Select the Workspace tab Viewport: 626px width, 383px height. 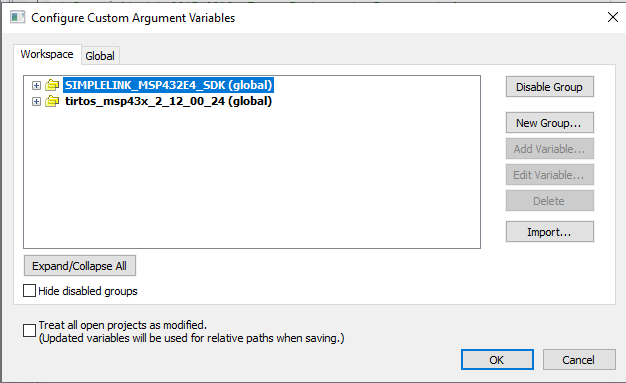click(47, 54)
